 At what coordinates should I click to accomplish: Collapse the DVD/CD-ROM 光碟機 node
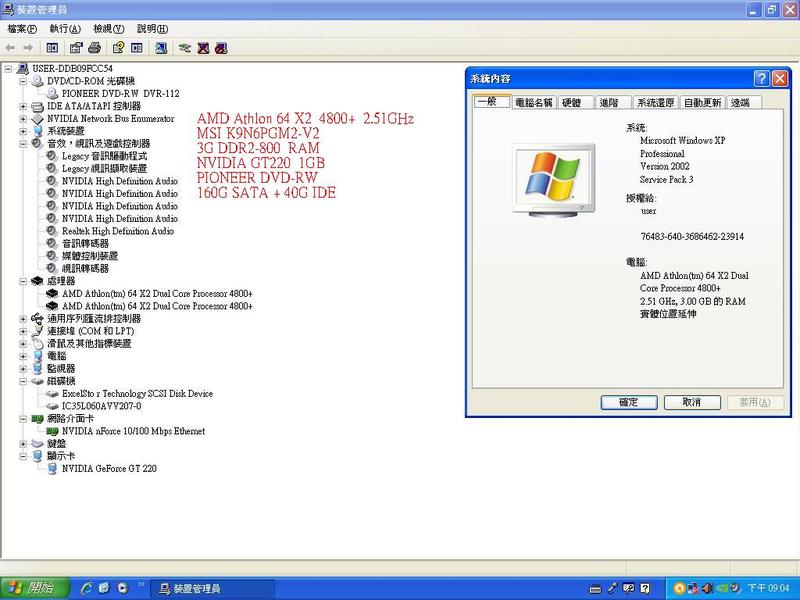23,81
